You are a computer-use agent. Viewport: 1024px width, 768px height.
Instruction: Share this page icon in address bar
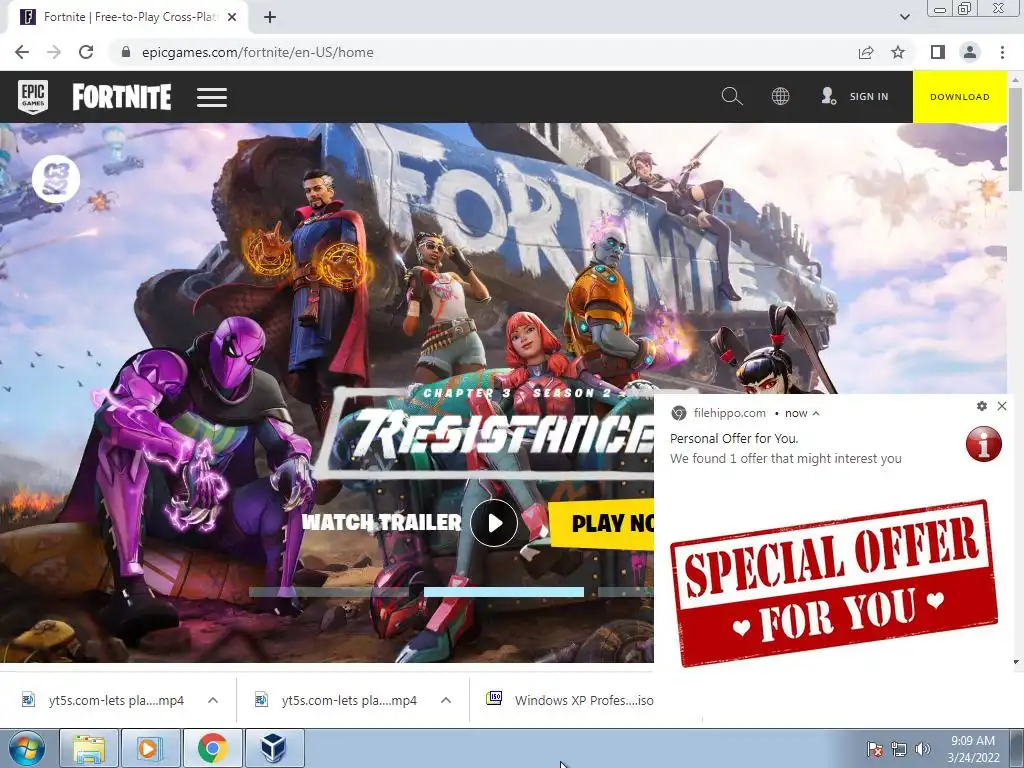(866, 52)
